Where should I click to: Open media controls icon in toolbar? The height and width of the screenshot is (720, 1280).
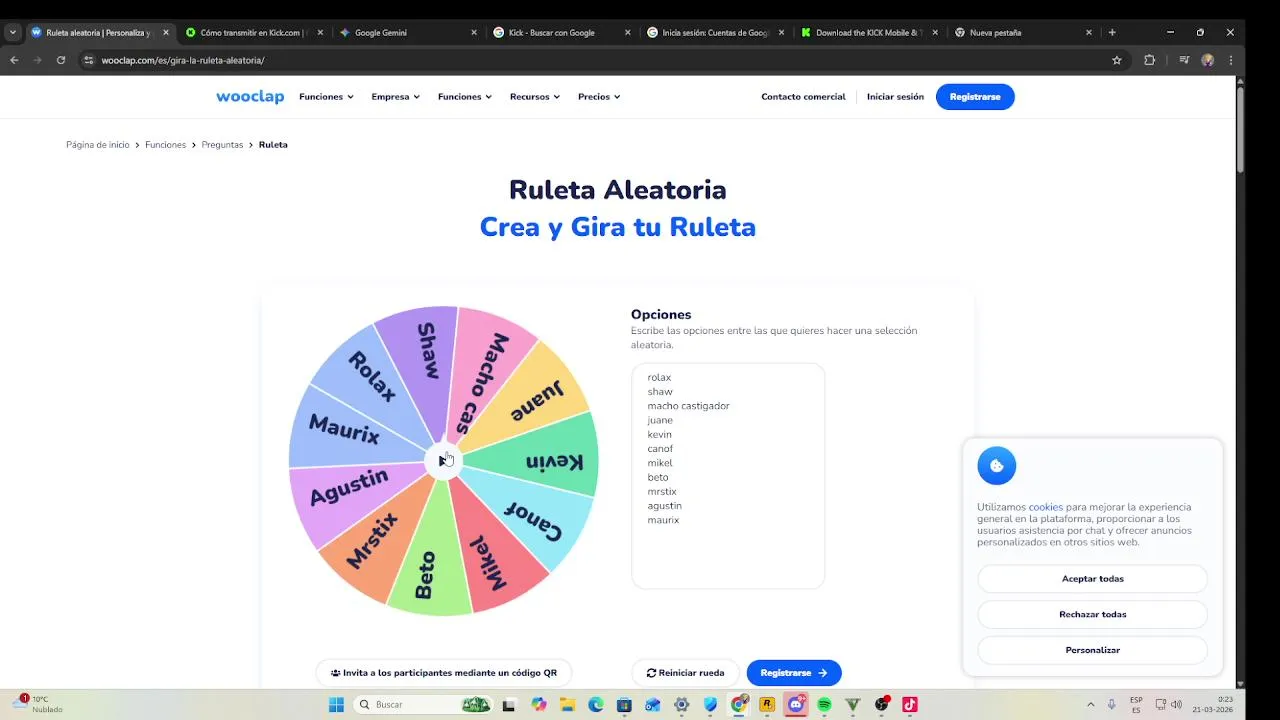(x=1184, y=60)
